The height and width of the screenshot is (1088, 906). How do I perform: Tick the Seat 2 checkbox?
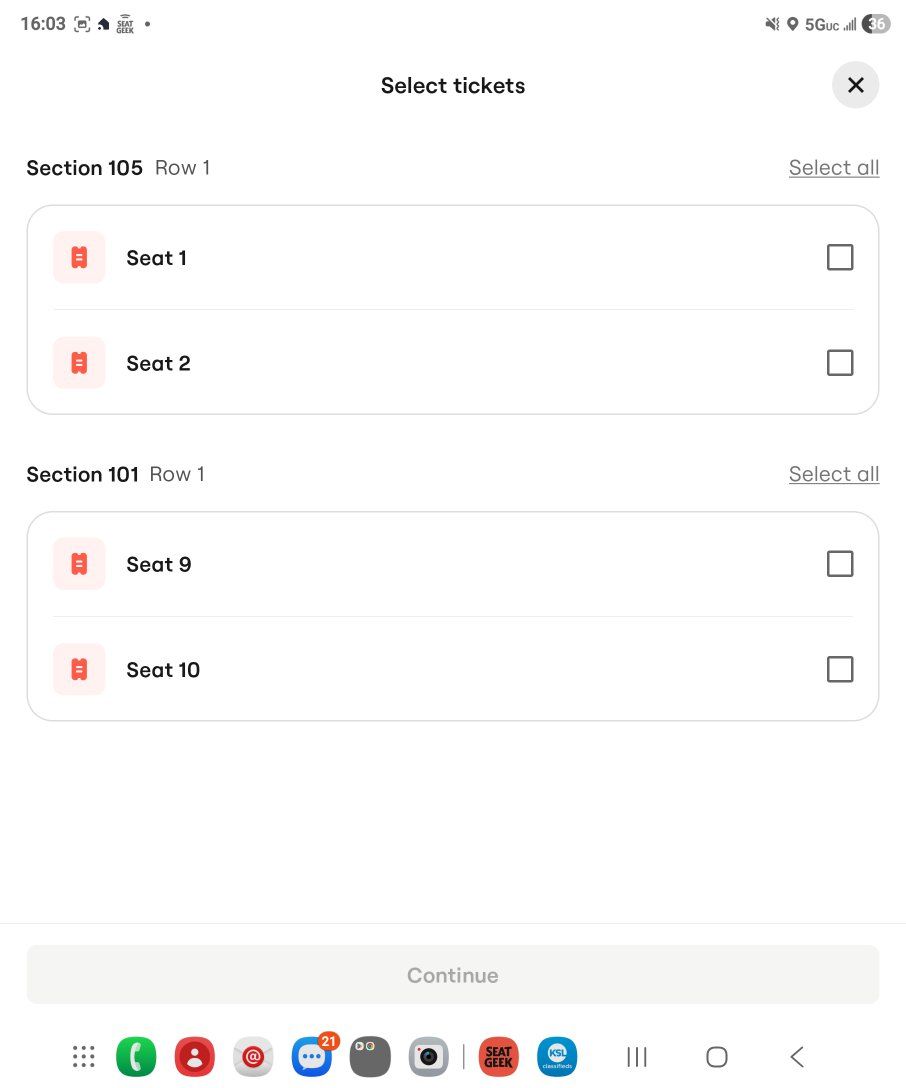tap(840, 363)
